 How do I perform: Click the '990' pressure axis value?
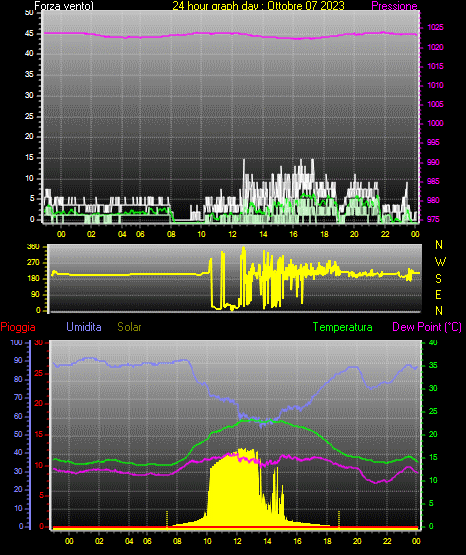tap(433, 162)
